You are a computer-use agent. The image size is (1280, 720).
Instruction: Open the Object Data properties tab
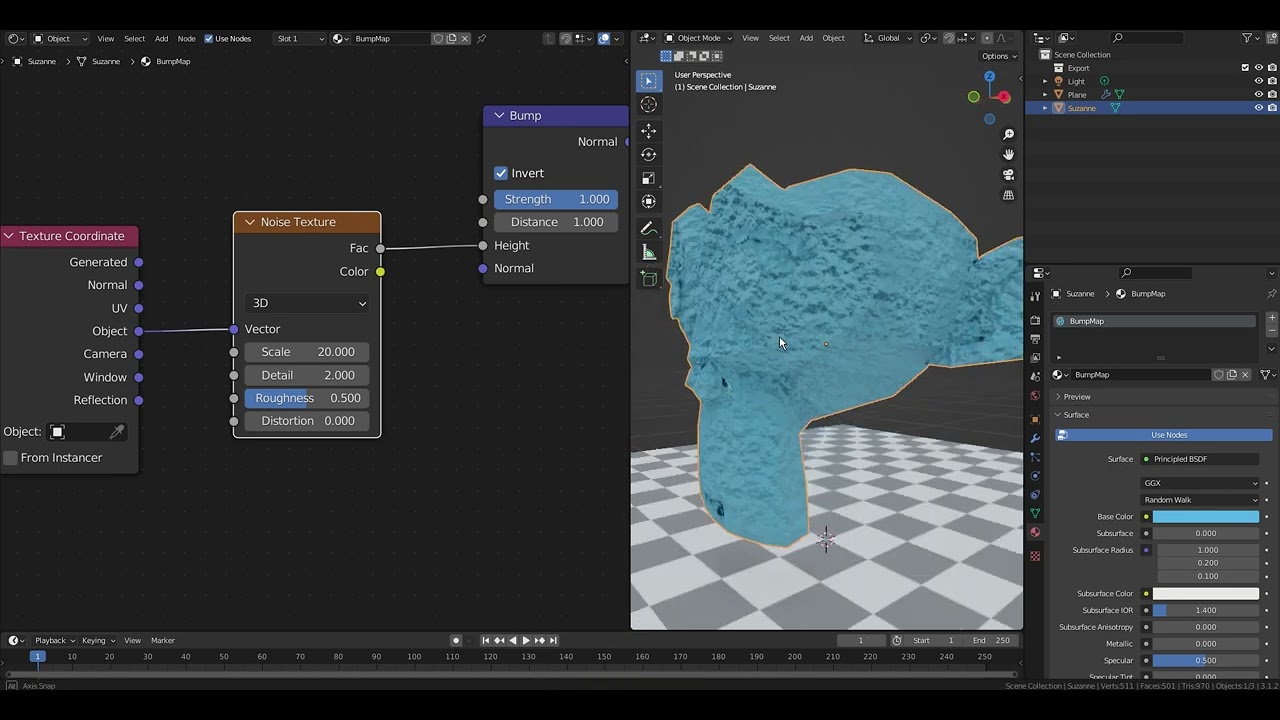(x=1035, y=513)
